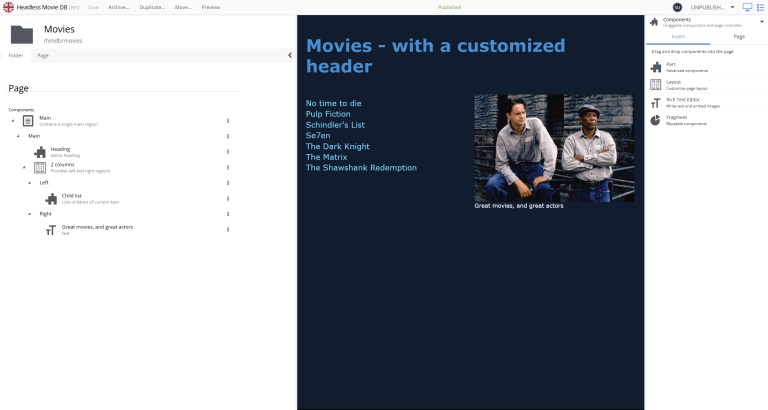Collapse the left form panel arrow

coord(290,55)
